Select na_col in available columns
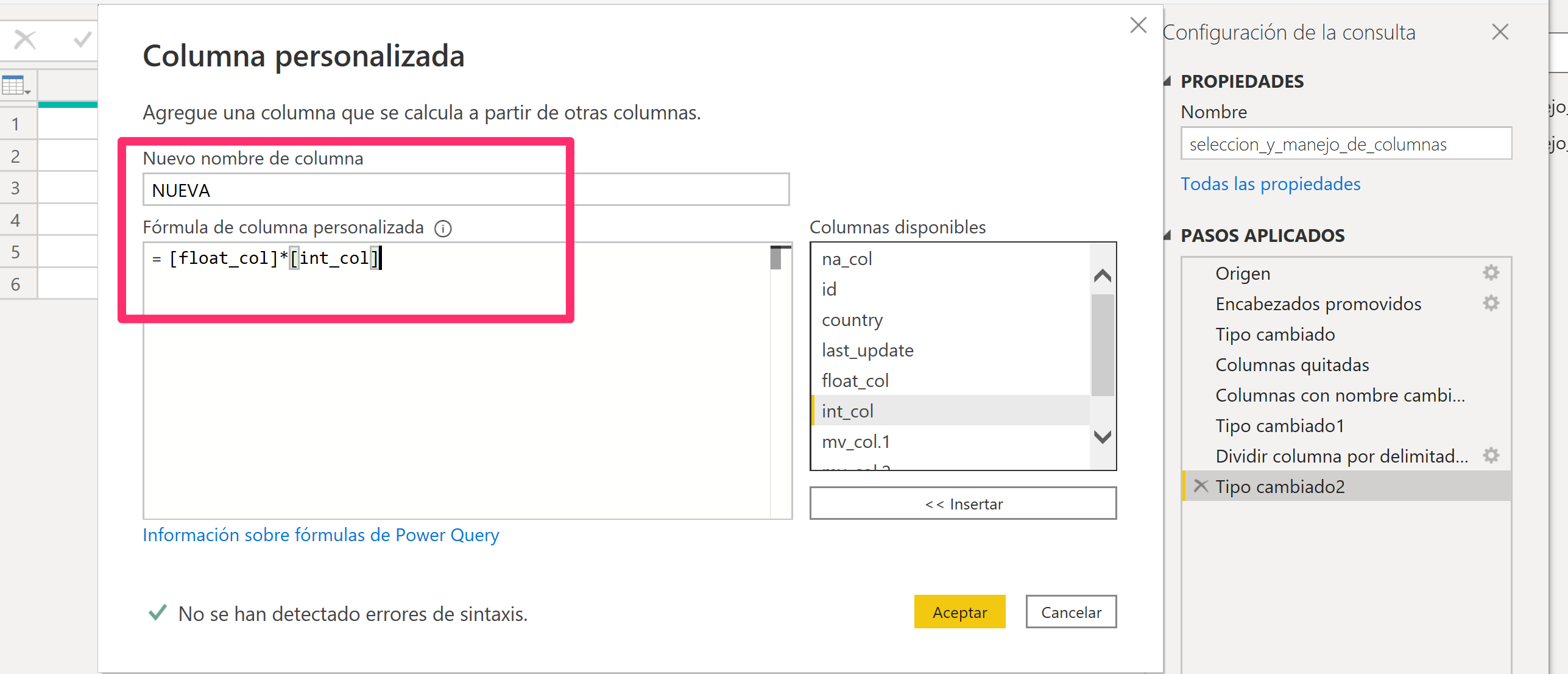Screen dimensions: 1568x674 point(950,259)
